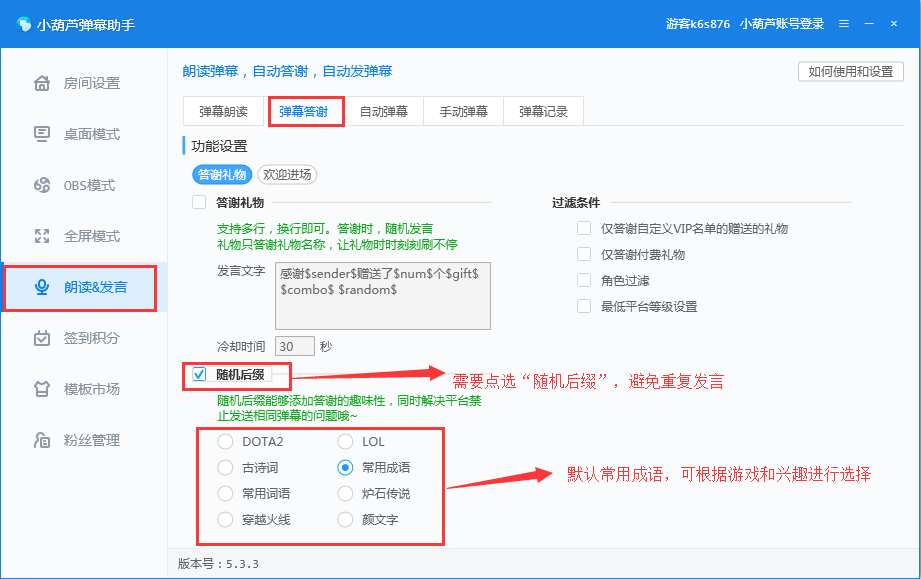Select the DOTA2 radio button

click(x=225, y=442)
